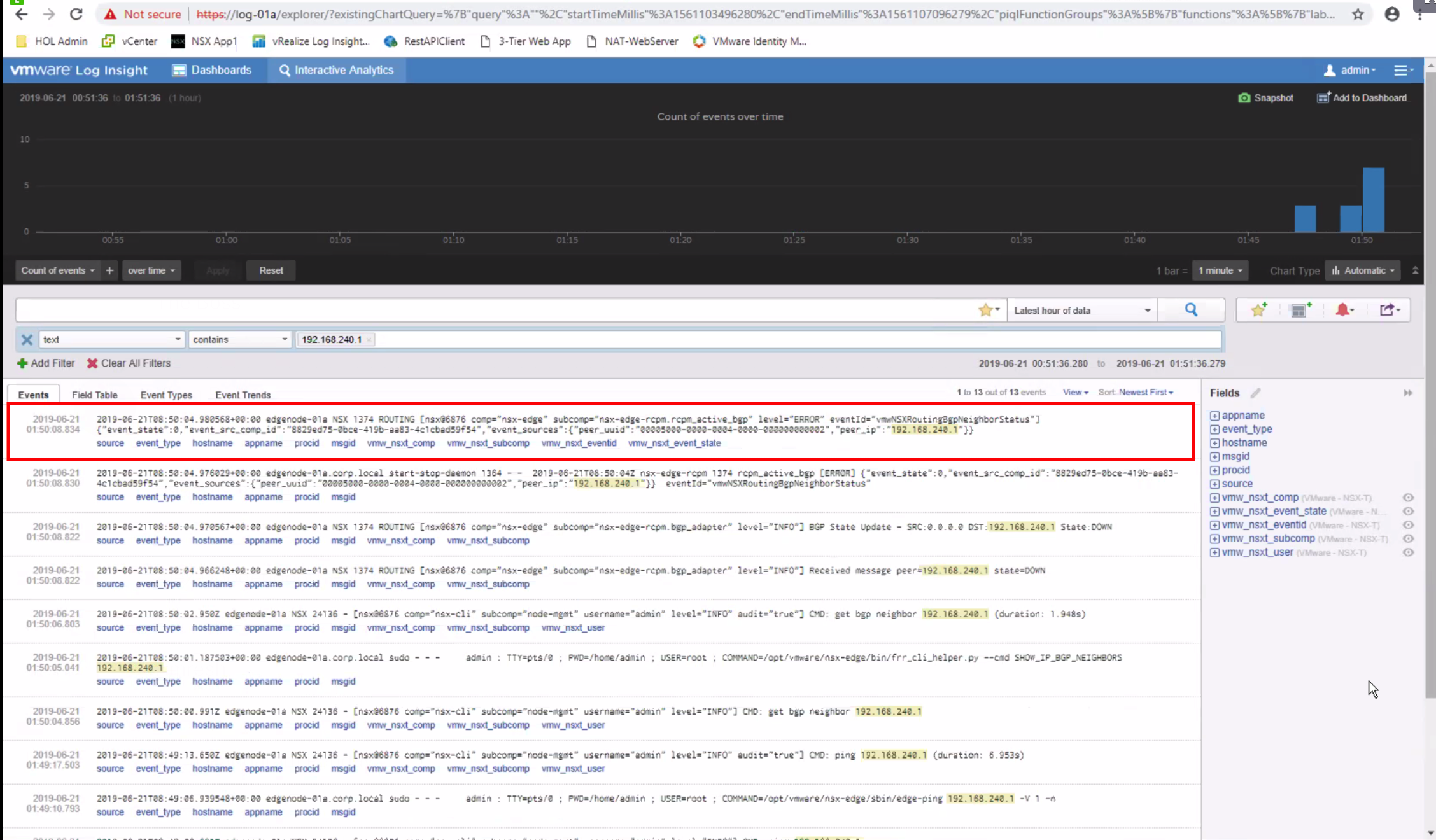
Task: Click the Add to Dashboard icon
Action: [1323, 97]
